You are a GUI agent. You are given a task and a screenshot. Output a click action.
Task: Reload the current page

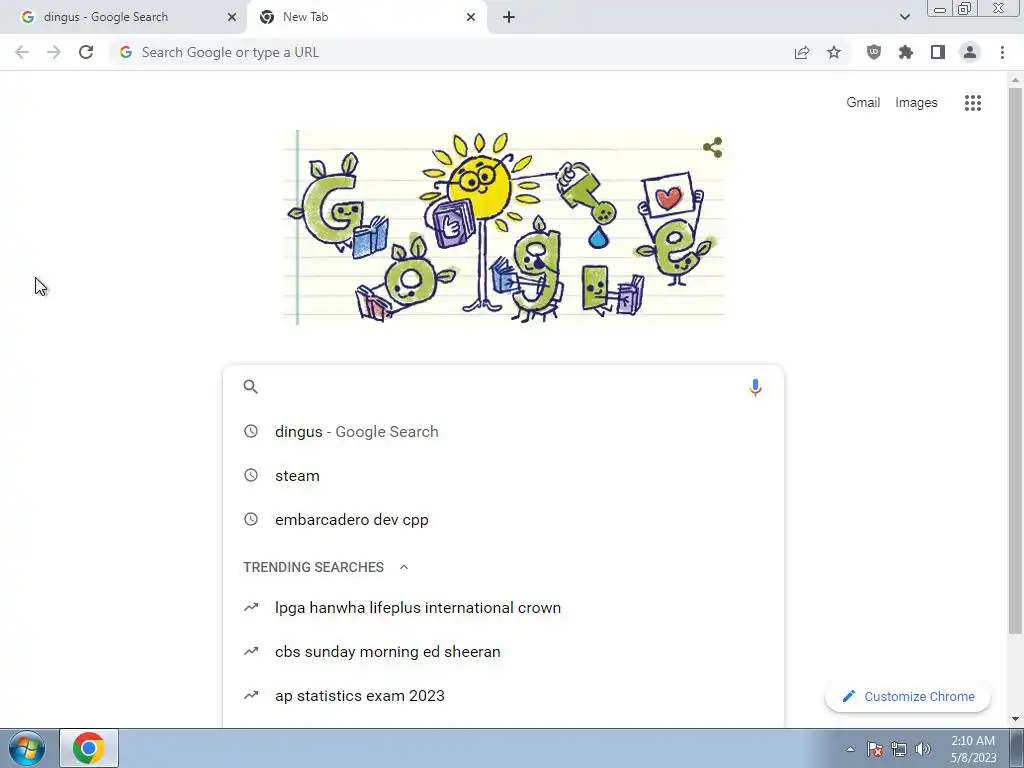point(86,52)
